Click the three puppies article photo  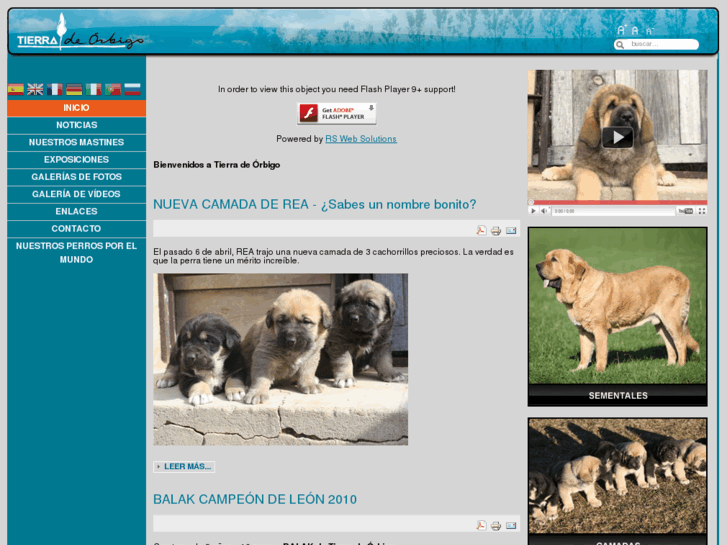281,359
